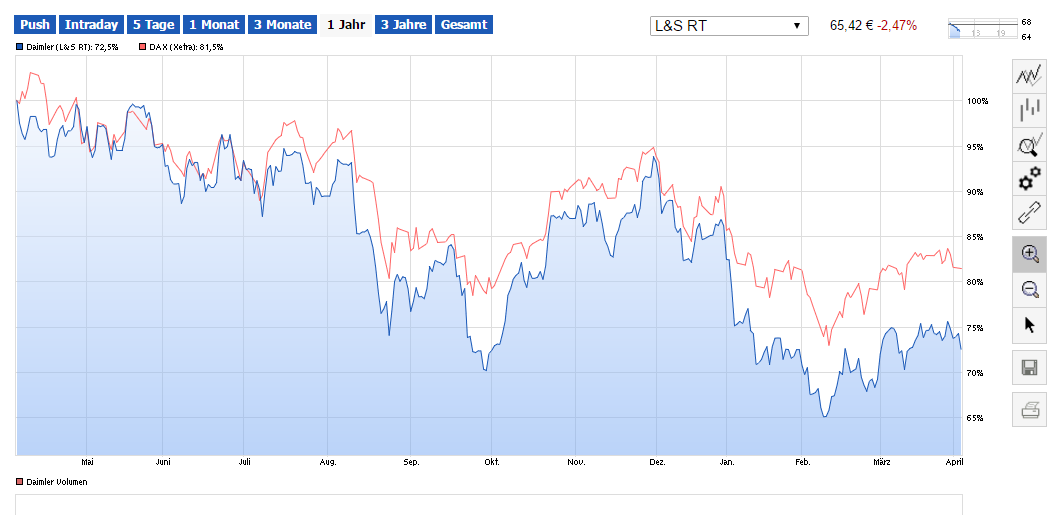Click the Okt. x-axis label
The height and width of the screenshot is (515, 1058).
pyautogui.click(x=492, y=462)
